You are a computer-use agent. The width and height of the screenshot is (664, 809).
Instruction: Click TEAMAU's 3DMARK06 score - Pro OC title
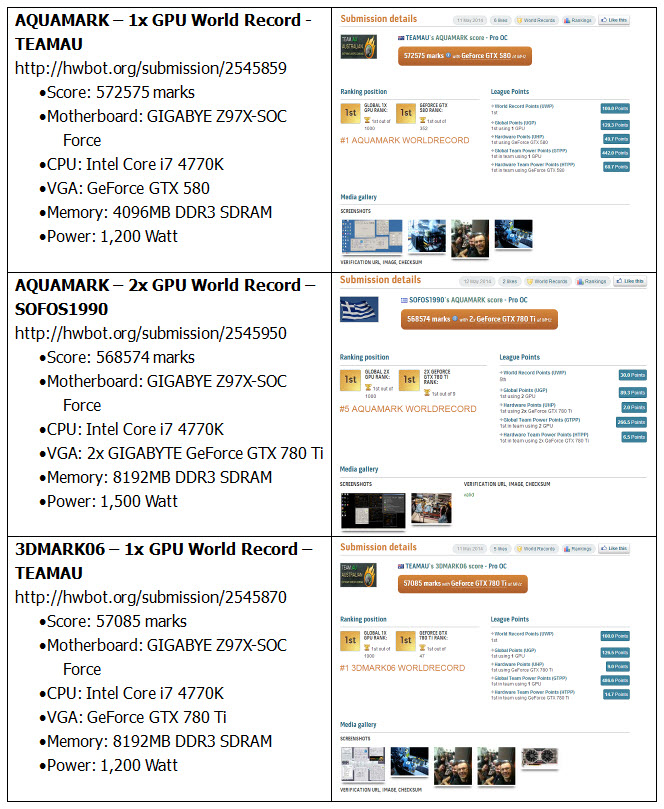[x=456, y=567]
